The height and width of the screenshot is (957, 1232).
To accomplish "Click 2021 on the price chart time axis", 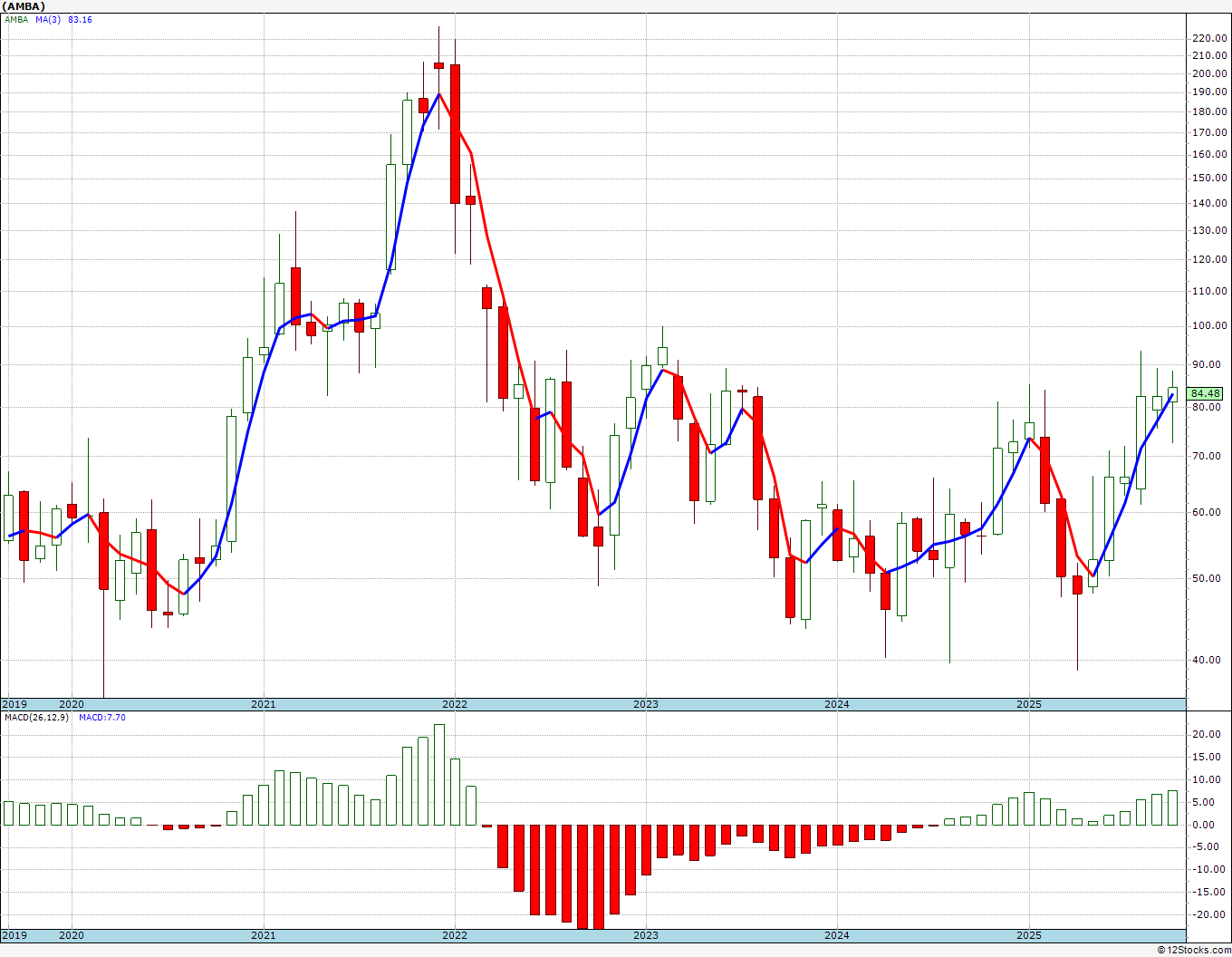I will (x=263, y=704).
